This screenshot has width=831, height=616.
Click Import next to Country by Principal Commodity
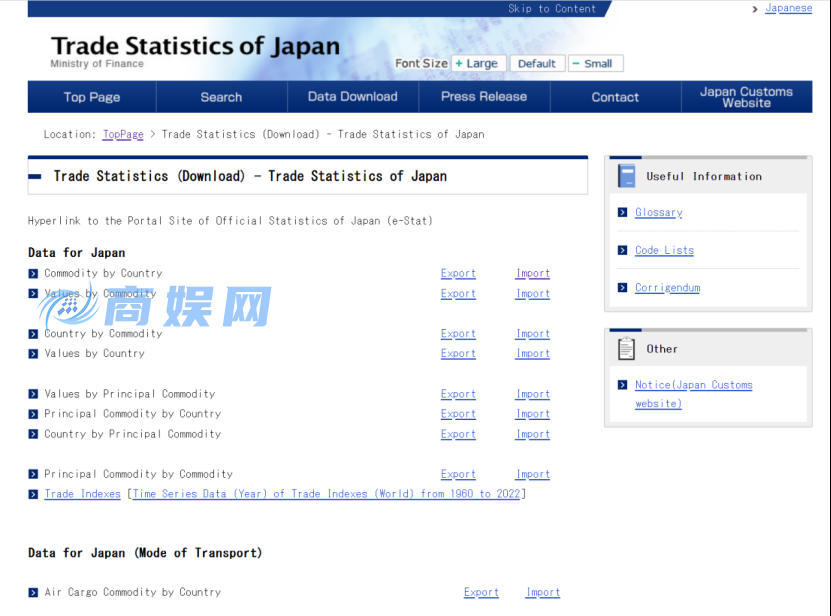tap(532, 433)
